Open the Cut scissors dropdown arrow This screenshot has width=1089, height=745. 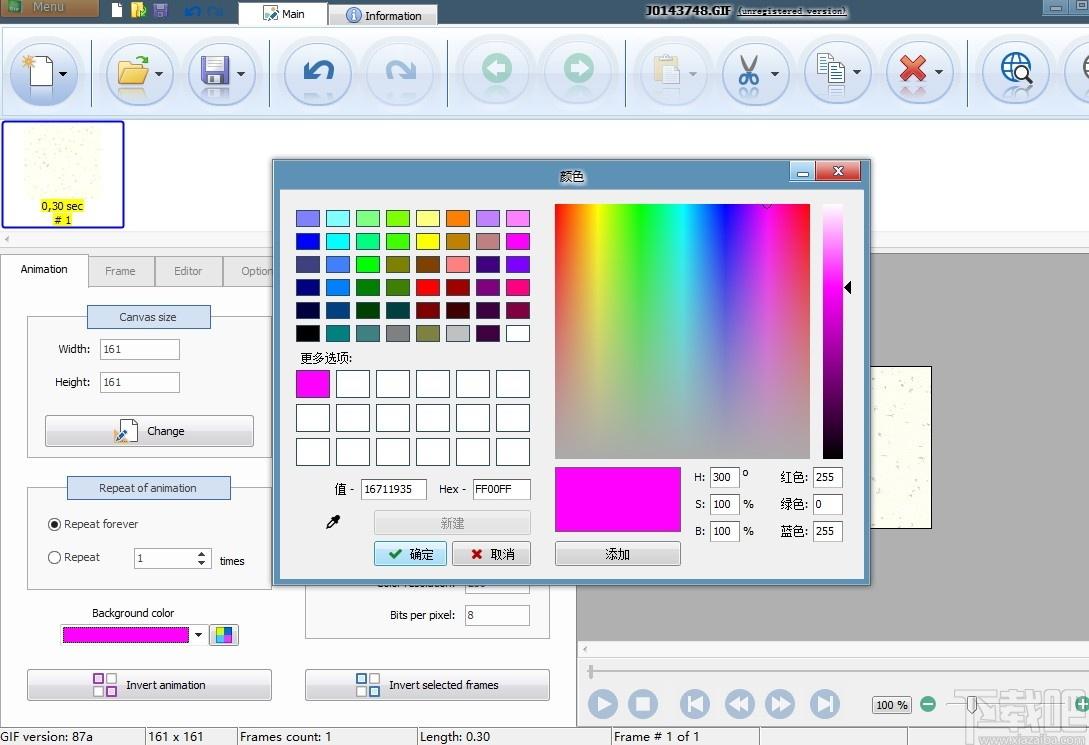775,74
